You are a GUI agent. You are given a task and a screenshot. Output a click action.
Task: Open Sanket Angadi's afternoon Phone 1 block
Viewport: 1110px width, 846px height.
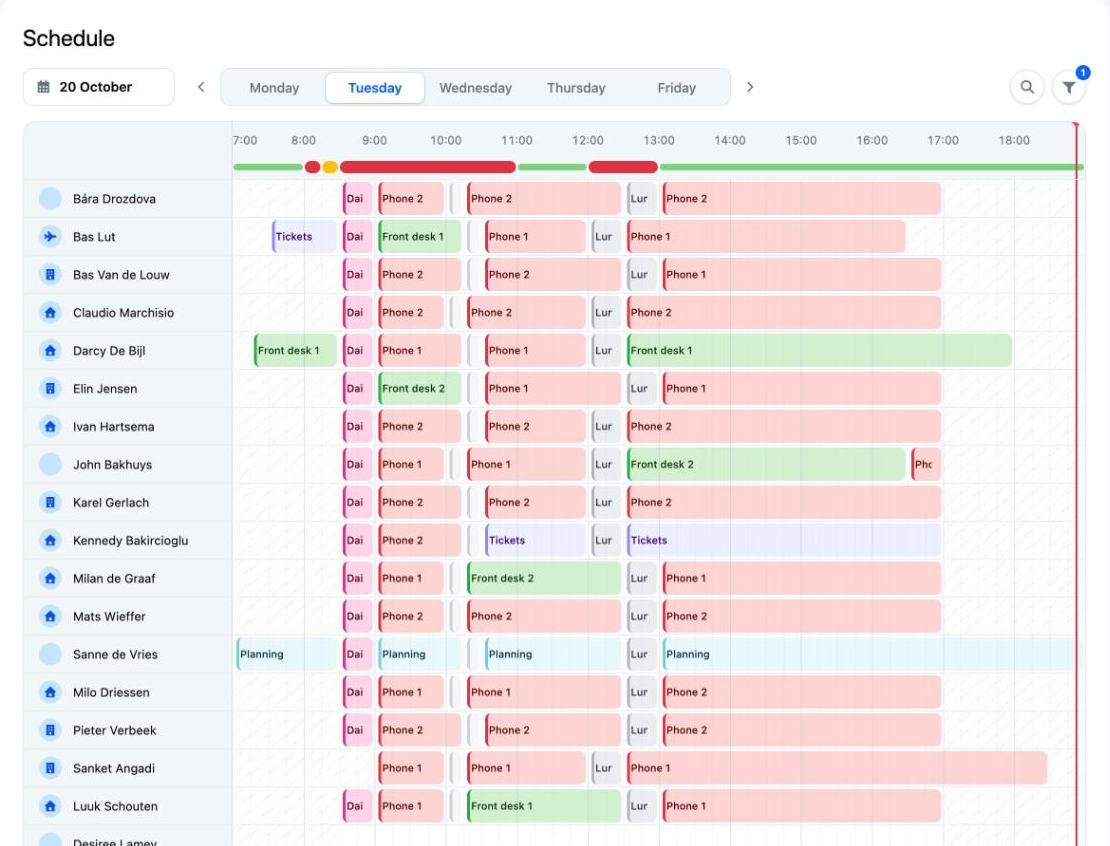click(837, 768)
